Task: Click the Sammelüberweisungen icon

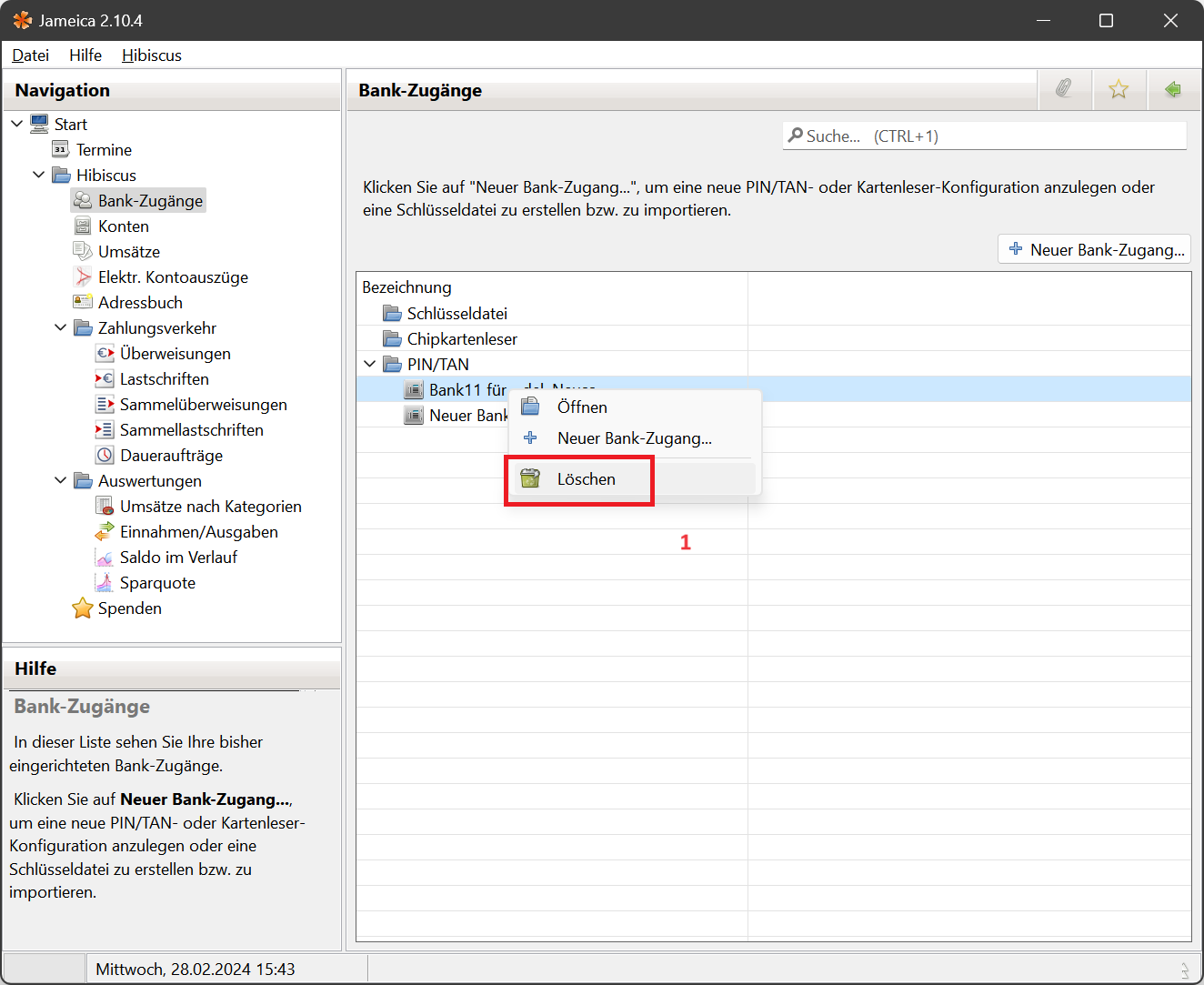Action: point(105,404)
